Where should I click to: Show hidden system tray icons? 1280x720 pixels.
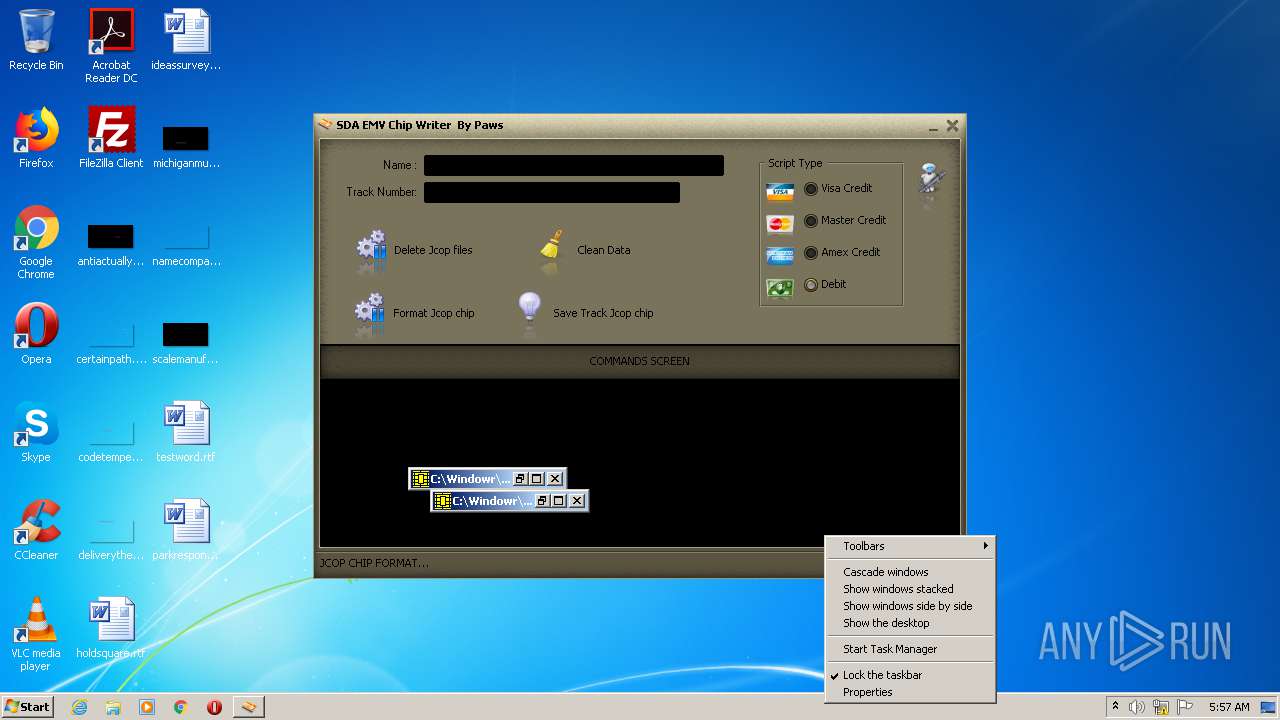(1115, 707)
